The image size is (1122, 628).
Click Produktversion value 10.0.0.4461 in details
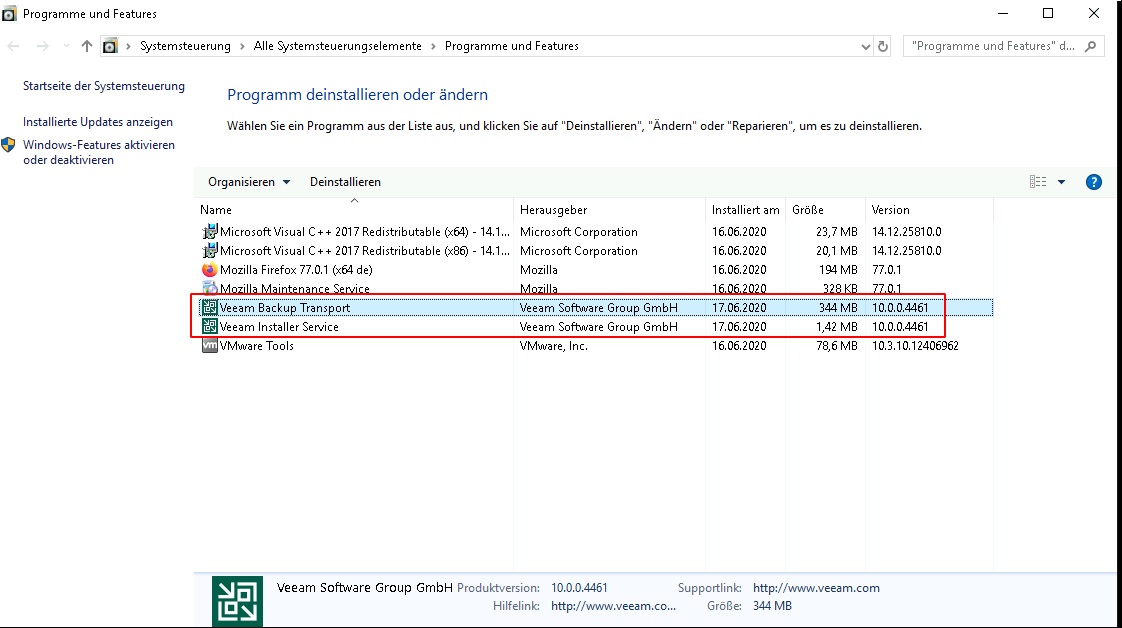coord(579,588)
